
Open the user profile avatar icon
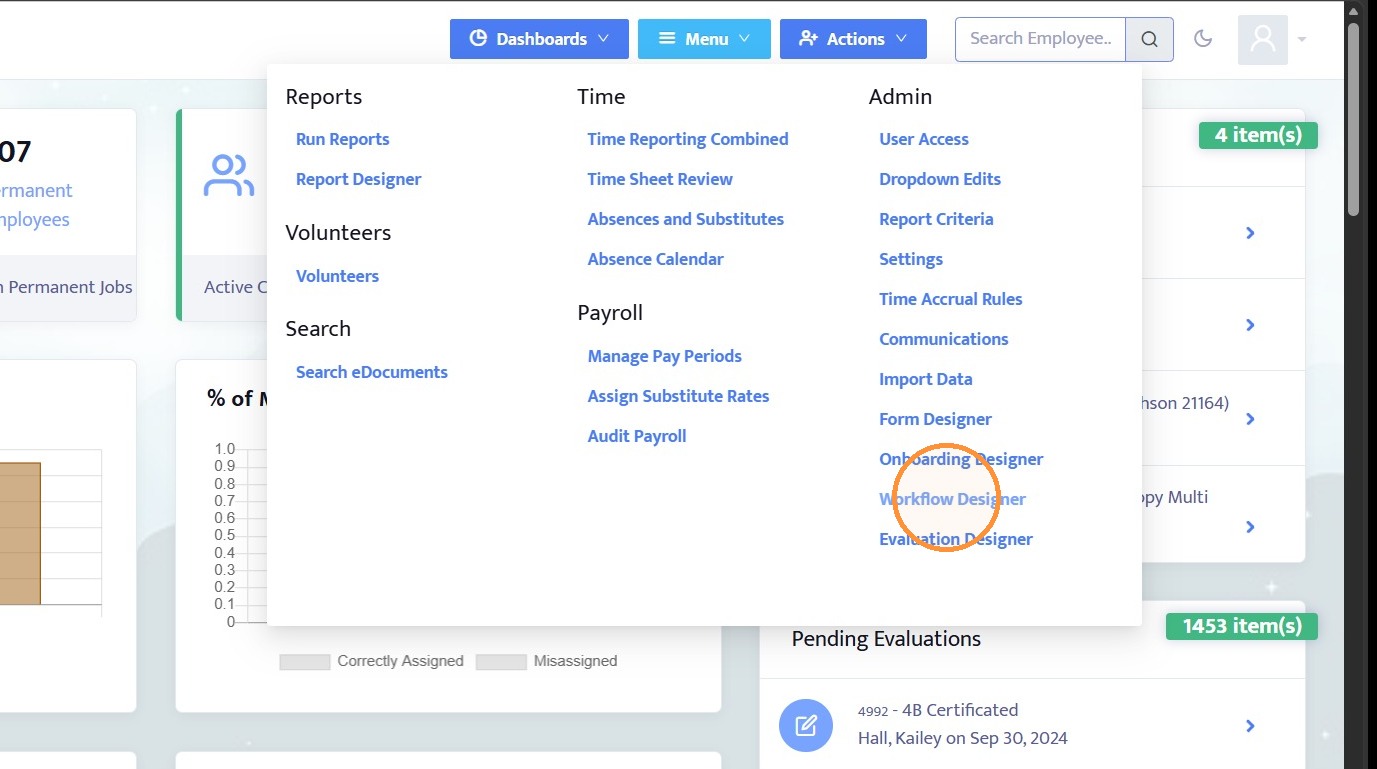[1262, 40]
